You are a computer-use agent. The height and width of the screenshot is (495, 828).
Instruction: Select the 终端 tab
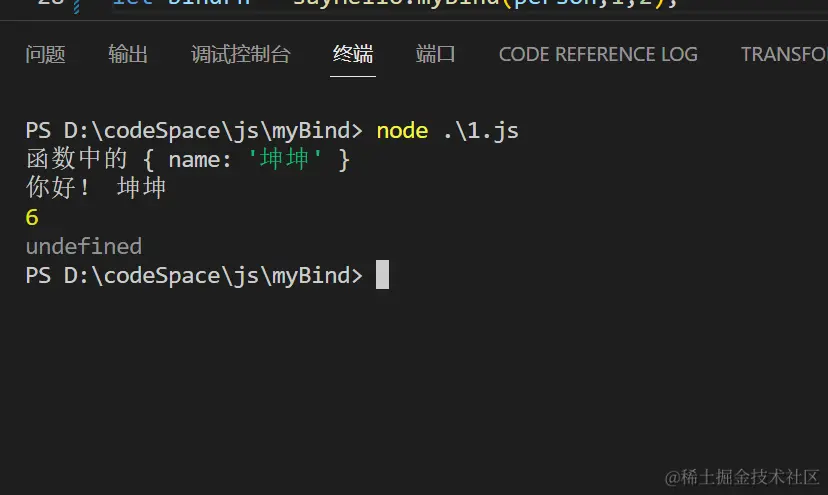(x=353, y=54)
